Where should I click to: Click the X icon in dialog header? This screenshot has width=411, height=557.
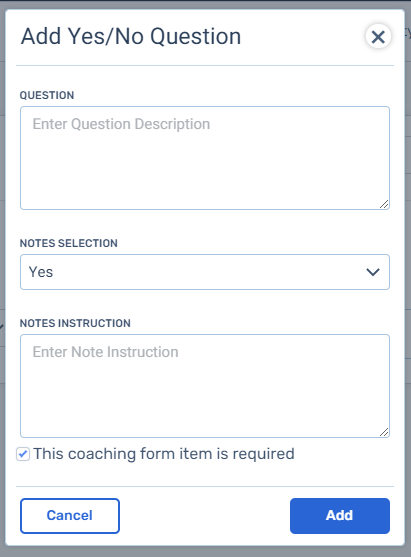(378, 37)
